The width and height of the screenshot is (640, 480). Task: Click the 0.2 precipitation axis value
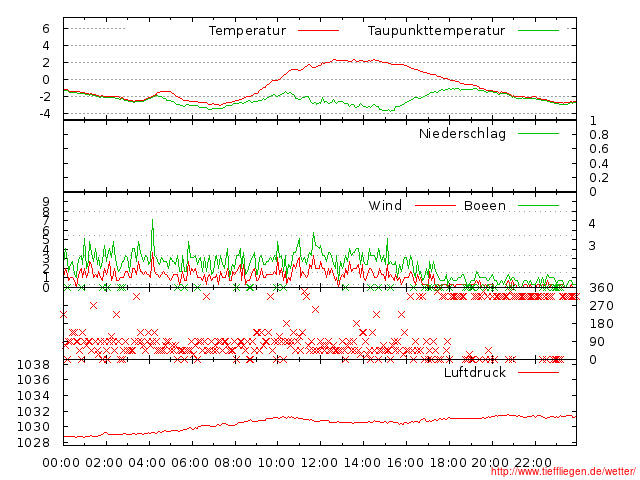tap(599, 178)
